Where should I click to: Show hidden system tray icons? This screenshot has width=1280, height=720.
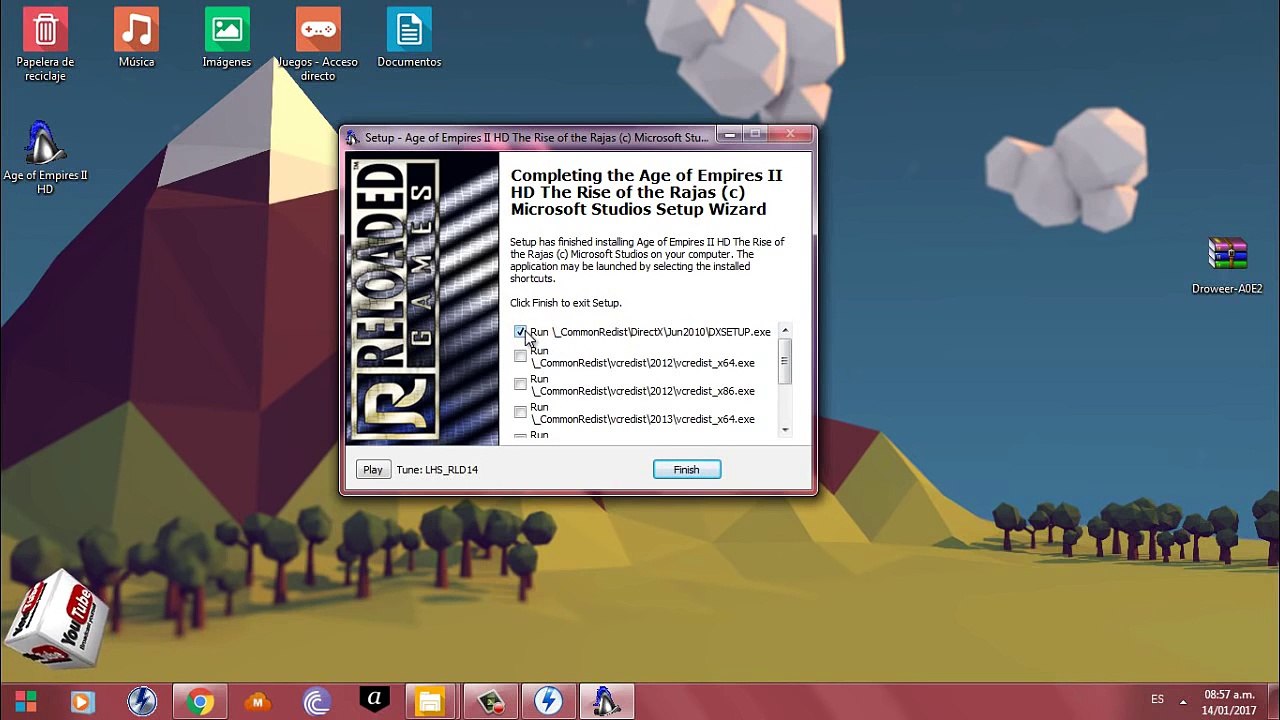[x=1183, y=701]
